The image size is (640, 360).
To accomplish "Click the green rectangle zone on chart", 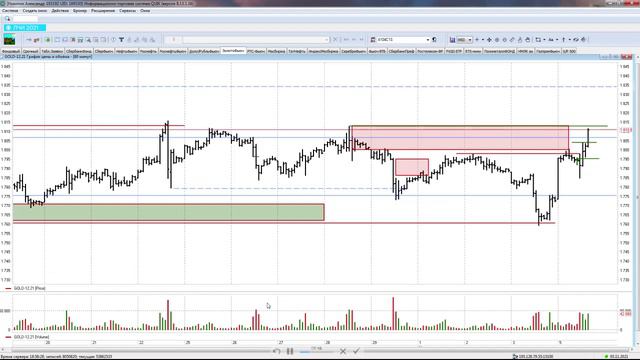I will click(x=169, y=212).
